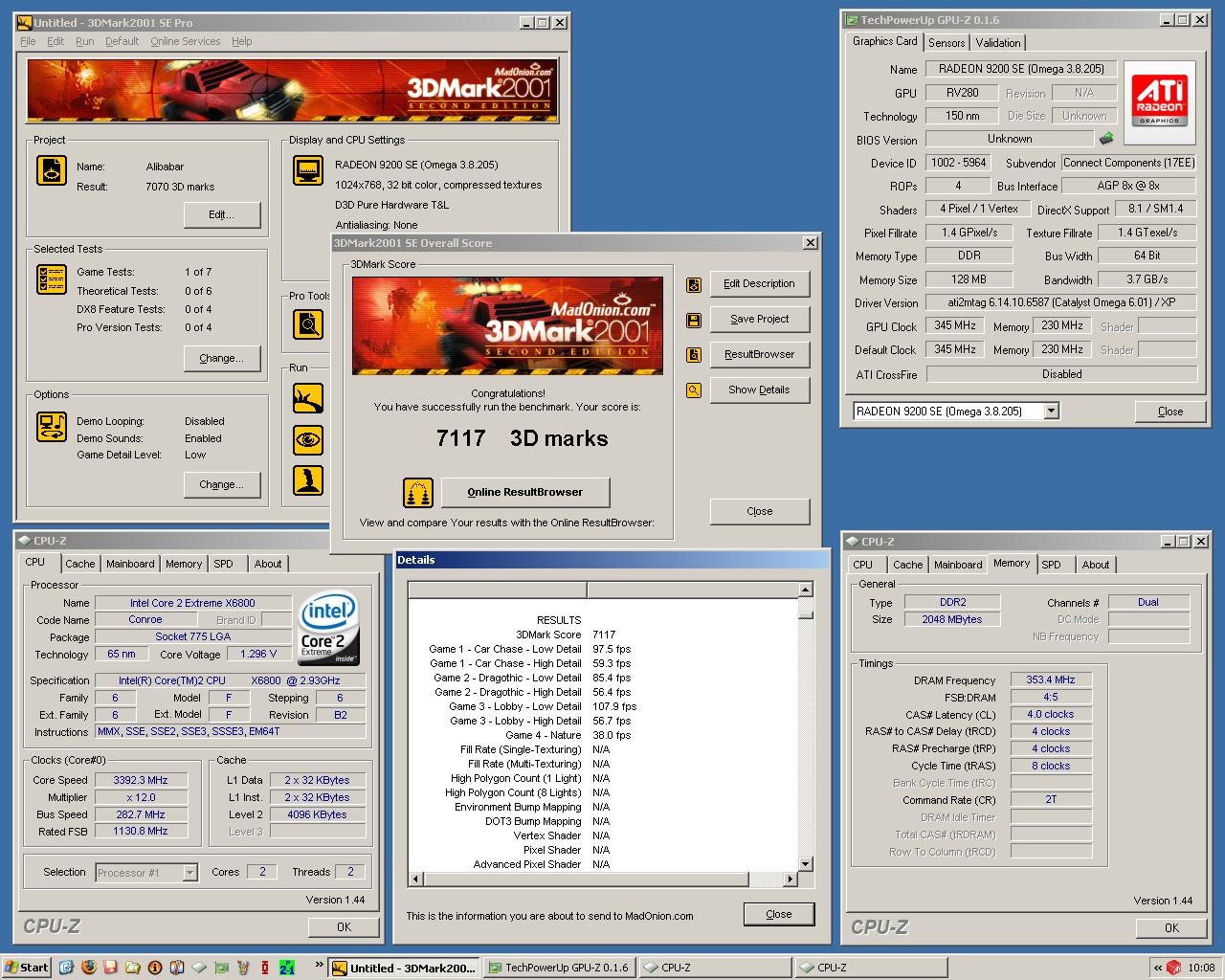Image resolution: width=1225 pixels, height=980 pixels.
Task: Click the floppy icon beside Save Project
Action: coord(694,320)
